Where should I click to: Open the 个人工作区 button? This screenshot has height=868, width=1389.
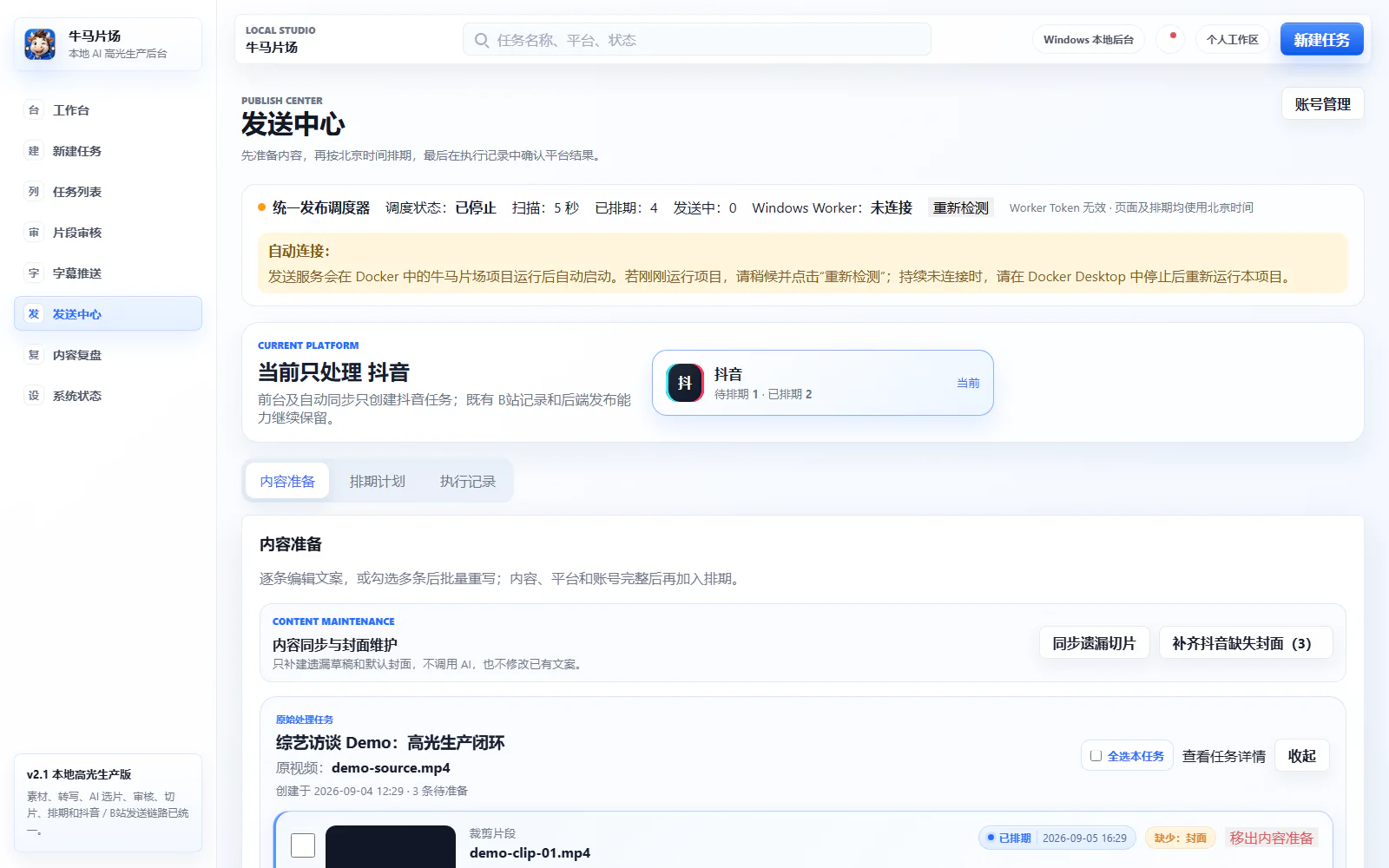(1232, 39)
